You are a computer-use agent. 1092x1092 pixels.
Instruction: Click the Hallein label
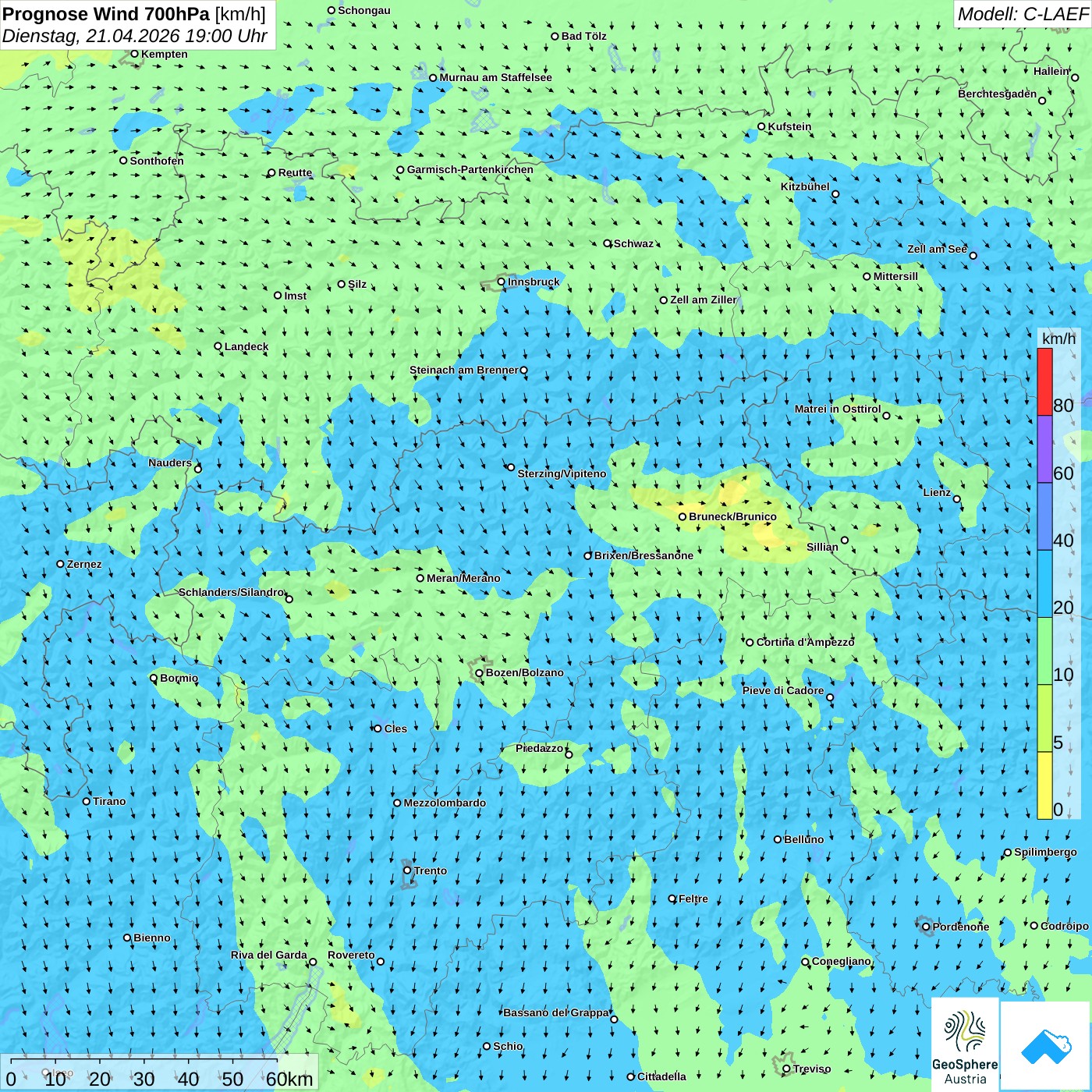coord(1051,71)
